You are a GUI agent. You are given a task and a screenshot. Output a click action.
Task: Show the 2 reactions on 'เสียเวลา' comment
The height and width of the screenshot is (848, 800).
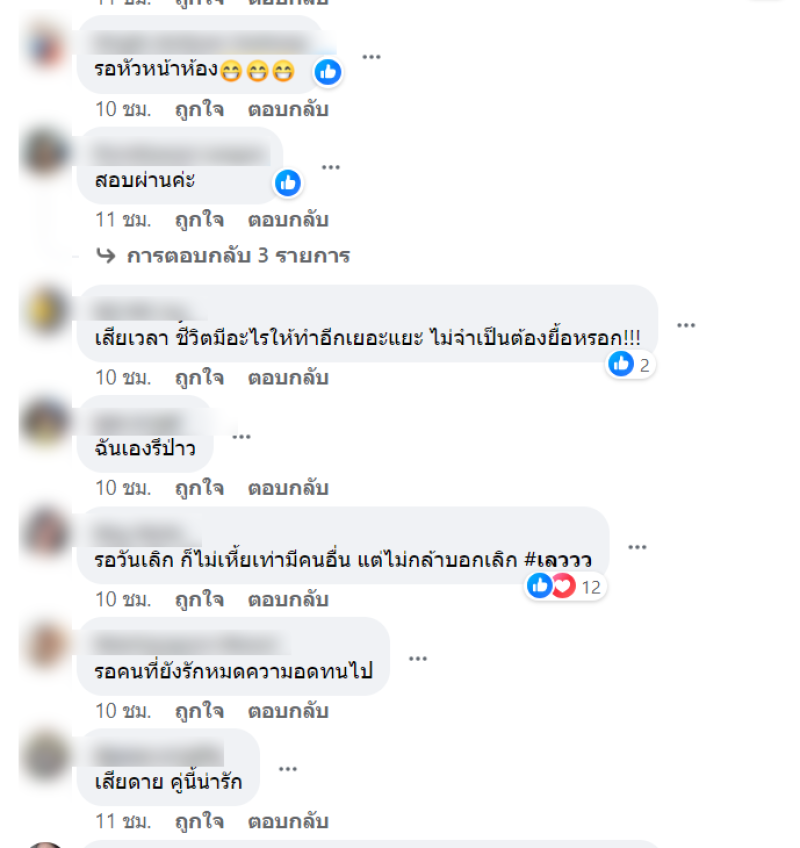pyautogui.click(x=630, y=365)
